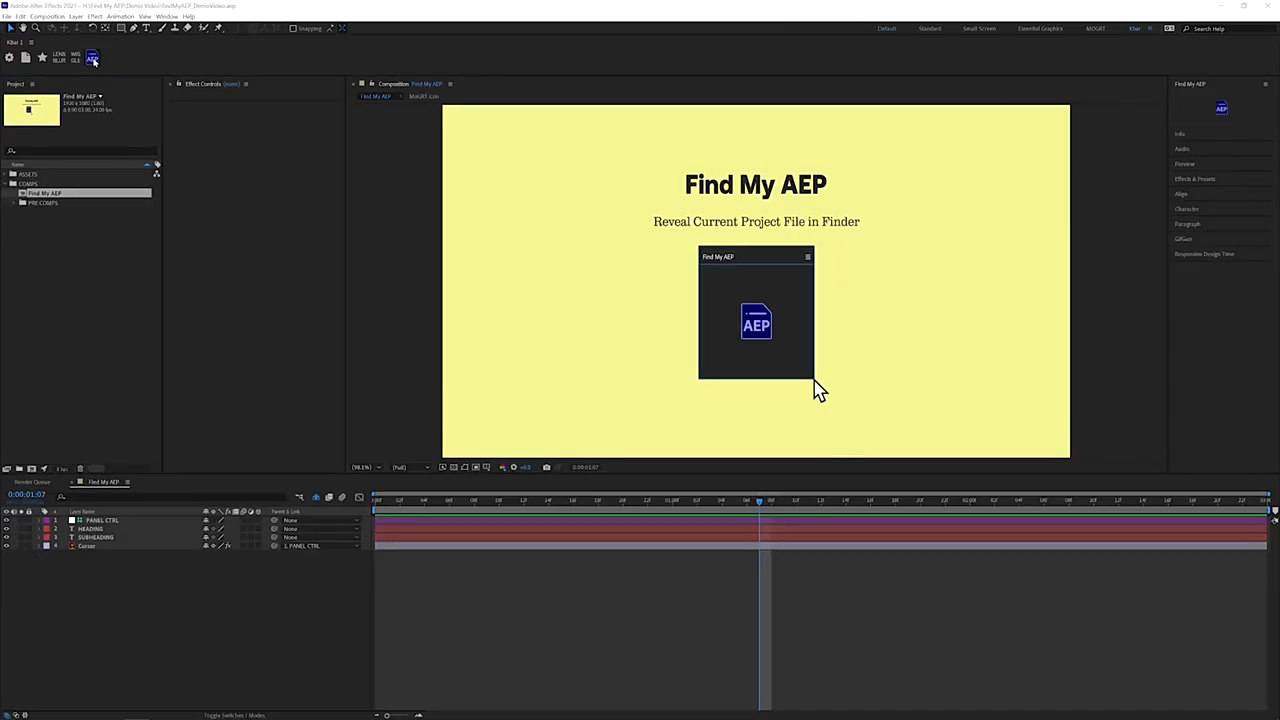Click the KBar star favorite icon

[42, 58]
